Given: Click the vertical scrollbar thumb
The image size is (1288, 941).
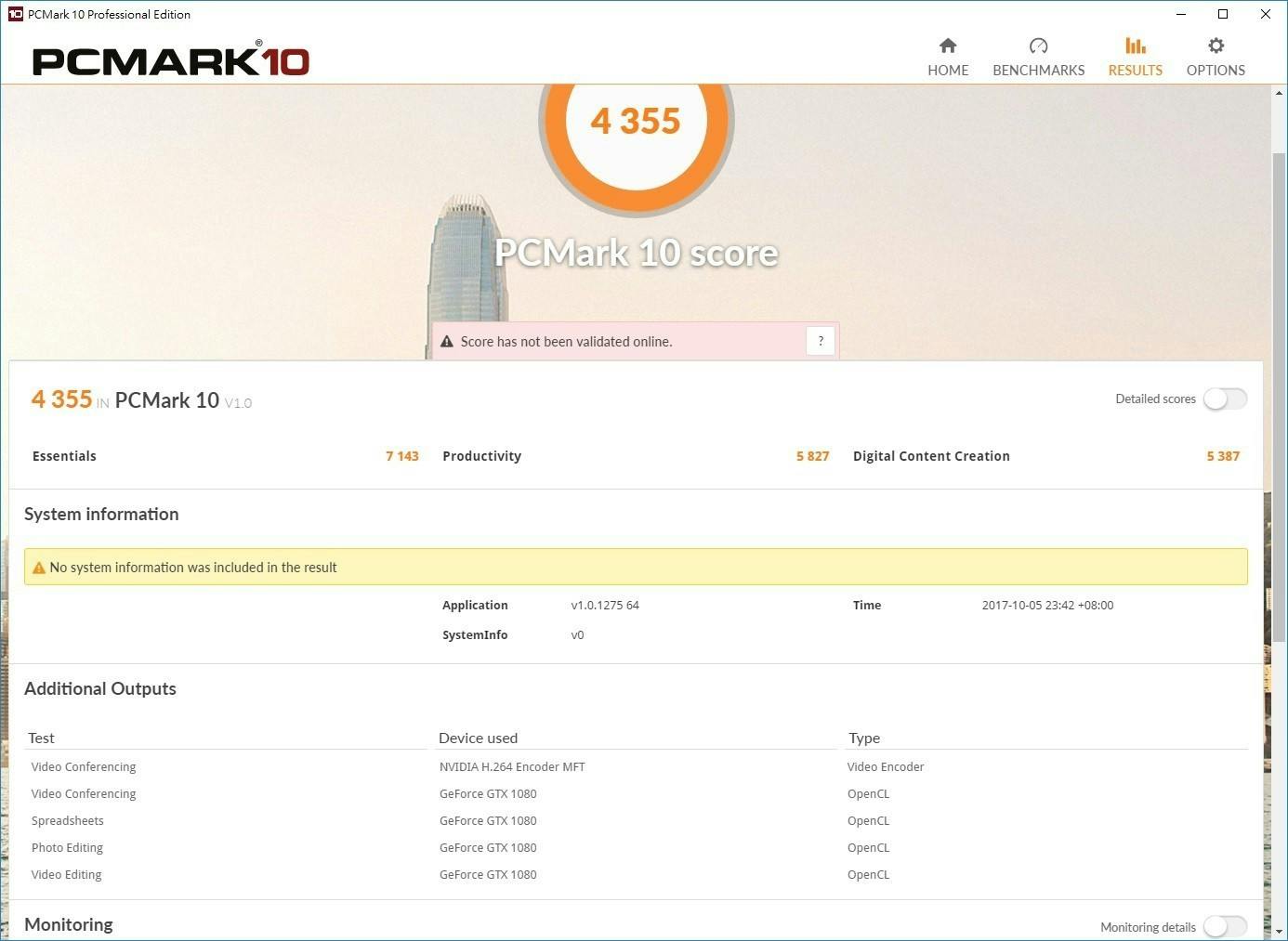Looking at the screenshot, I should (1279, 397).
